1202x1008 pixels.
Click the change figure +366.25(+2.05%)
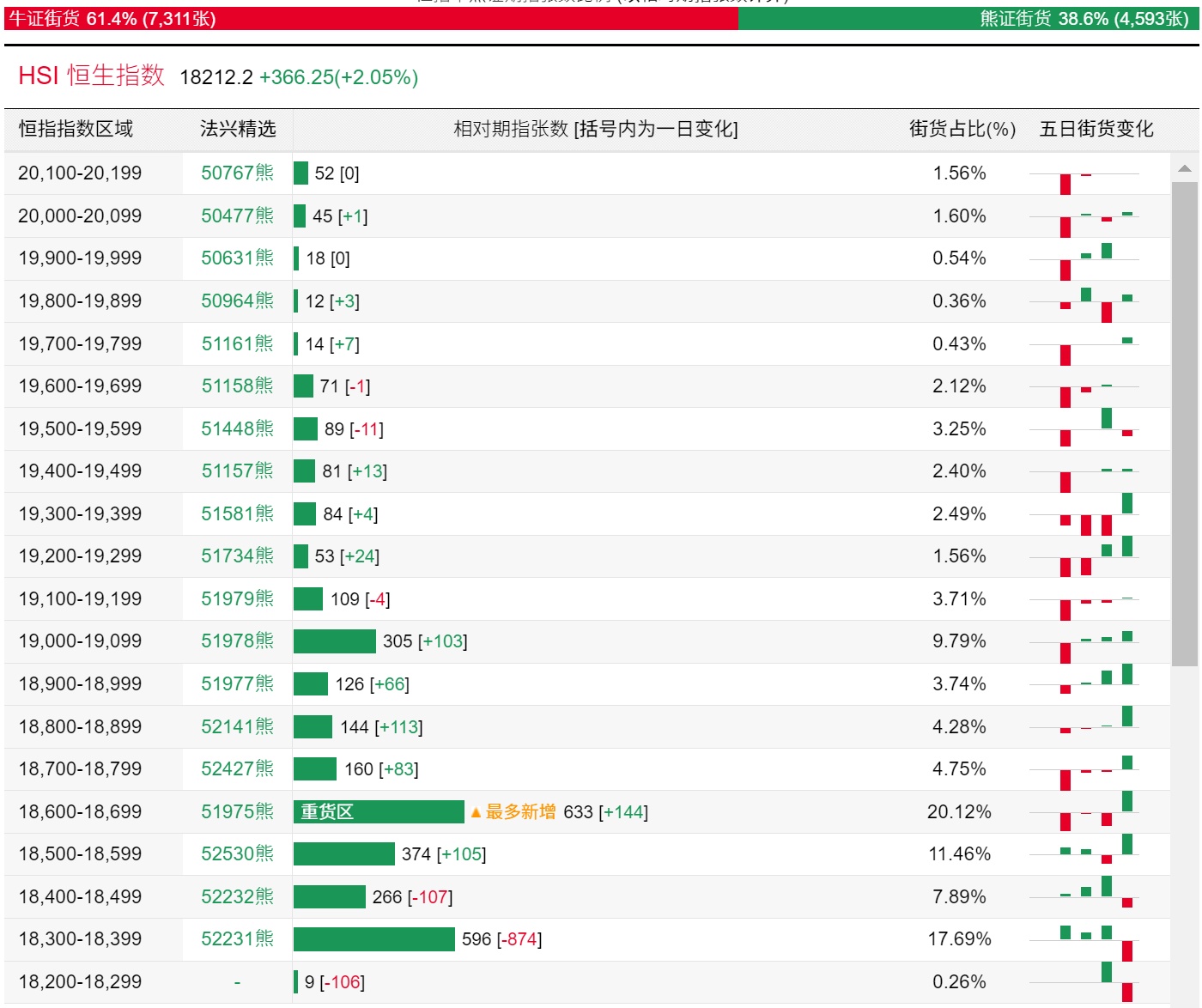click(338, 77)
